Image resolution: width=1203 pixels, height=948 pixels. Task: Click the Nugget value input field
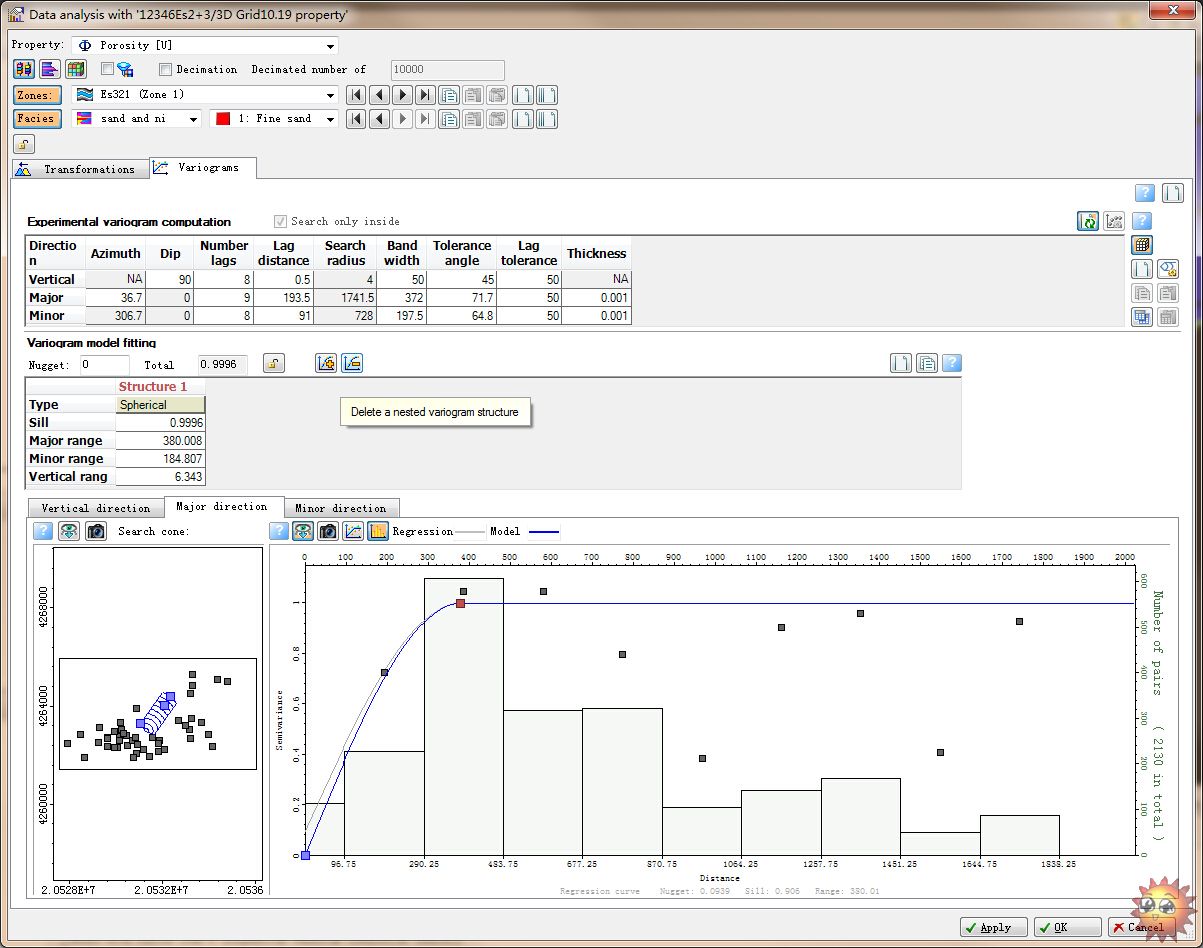pos(104,365)
